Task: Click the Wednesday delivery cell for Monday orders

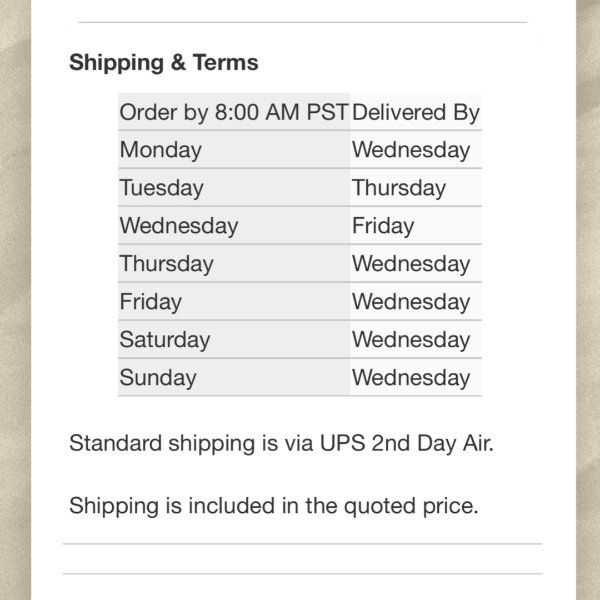Action: click(x=416, y=150)
